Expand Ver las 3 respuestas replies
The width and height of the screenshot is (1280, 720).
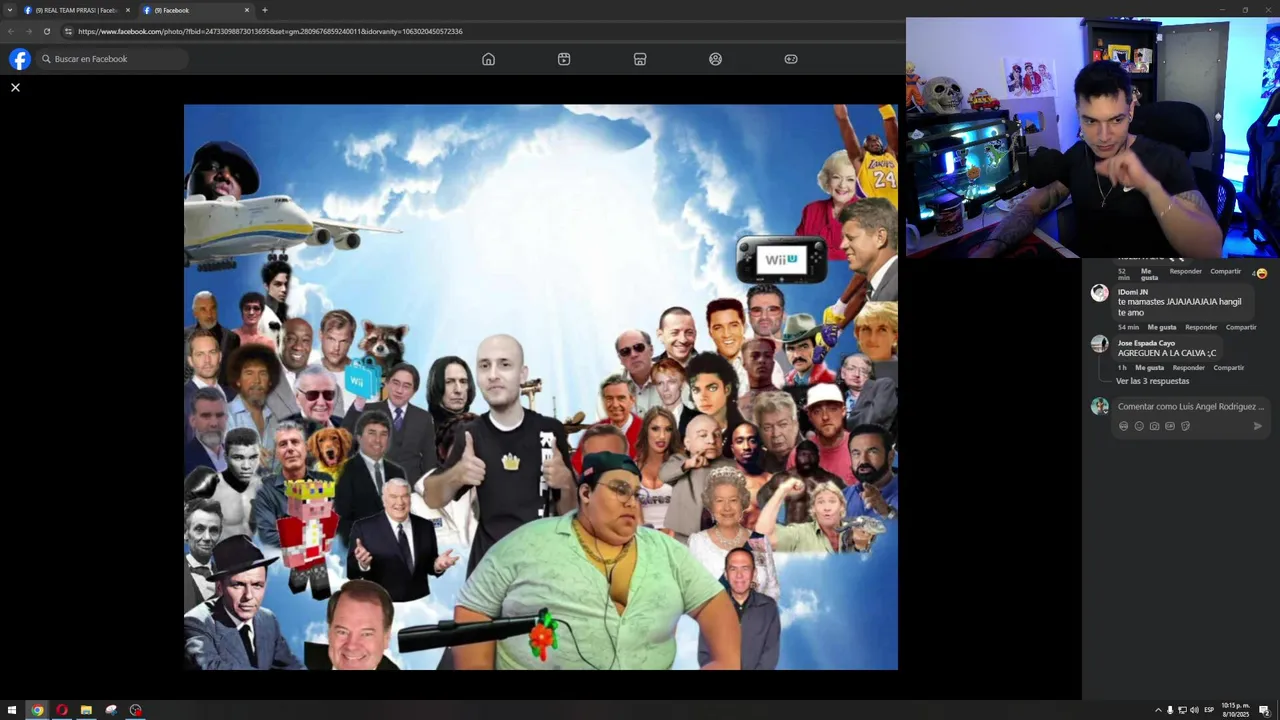click(x=1152, y=381)
